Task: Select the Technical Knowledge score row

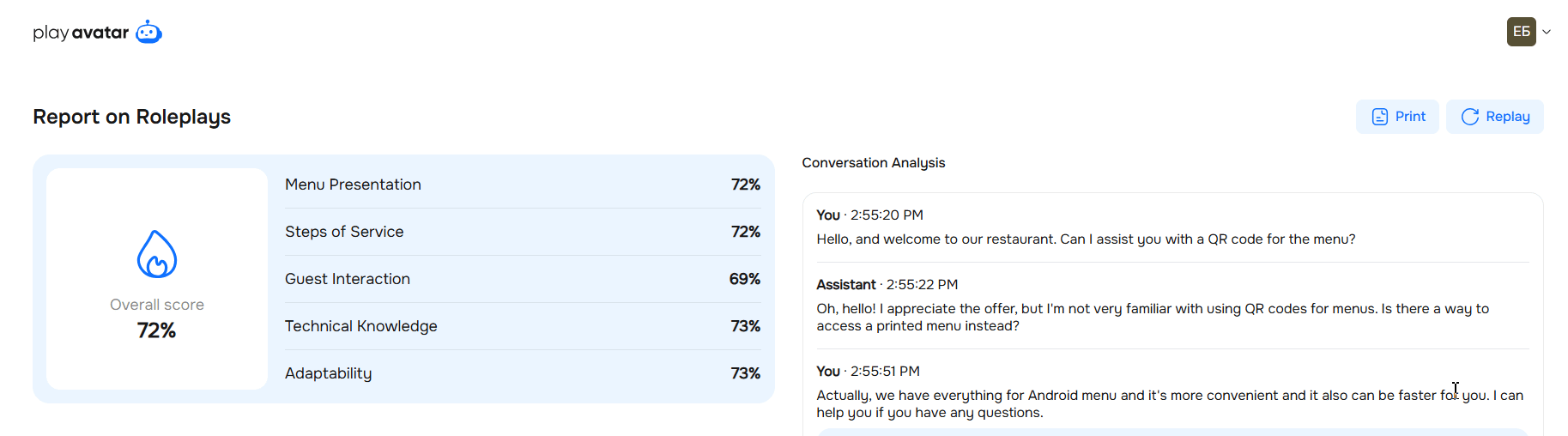Action: pyautogui.click(x=522, y=326)
